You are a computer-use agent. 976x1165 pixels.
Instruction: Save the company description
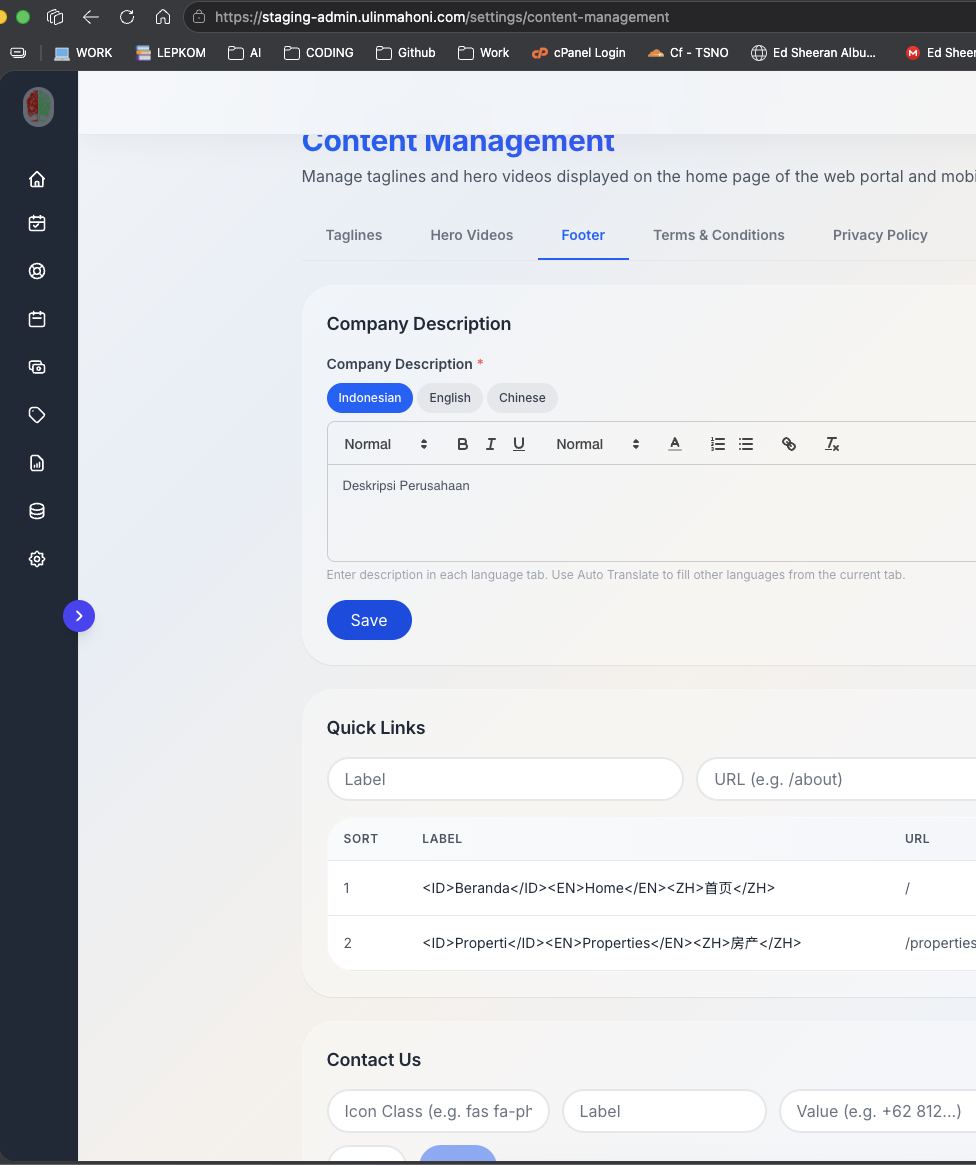tap(369, 620)
